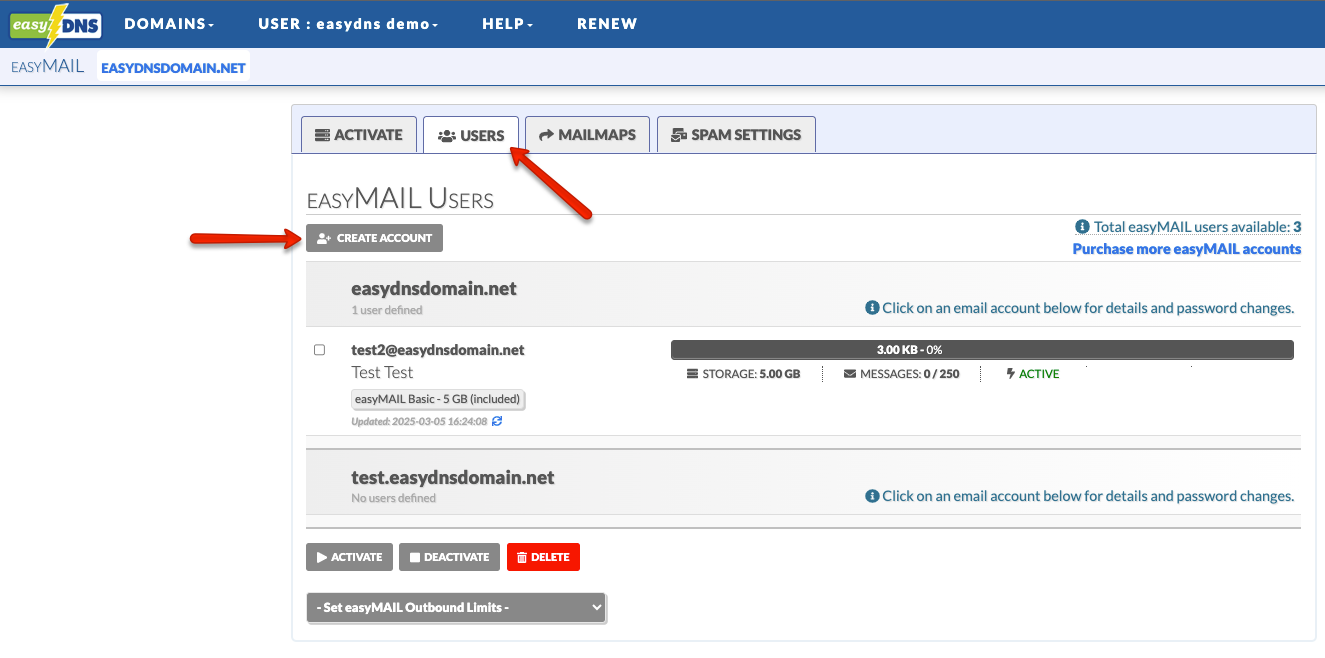Click the easyDNS logo
1325x658 pixels.
coord(56,25)
